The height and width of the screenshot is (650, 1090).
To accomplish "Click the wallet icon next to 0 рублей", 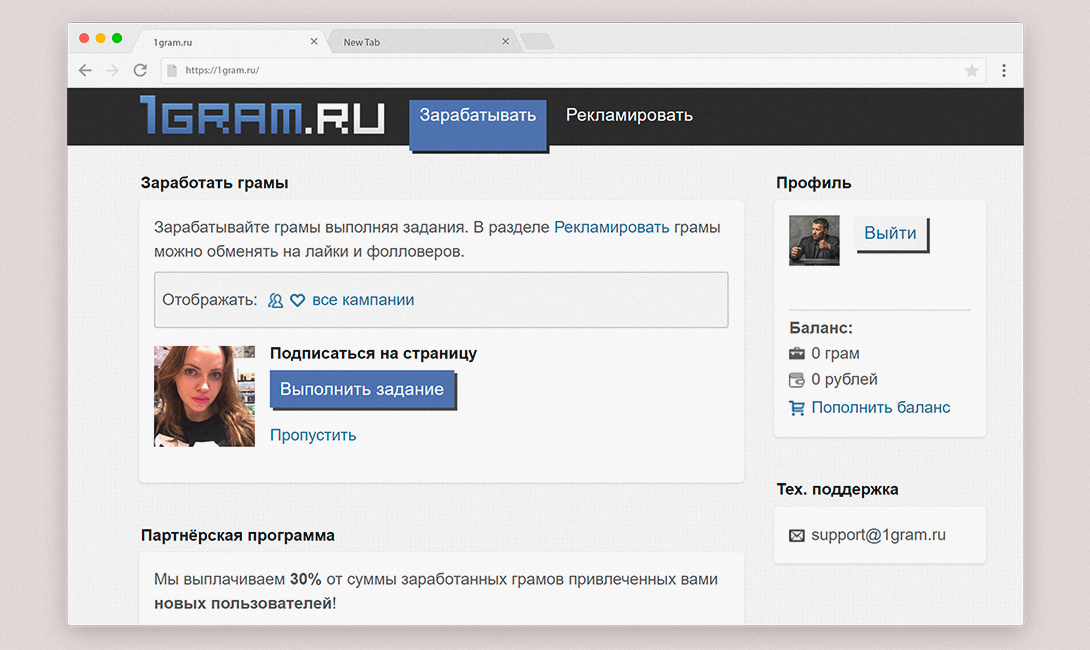I will pyautogui.click(x=797, y=380).
